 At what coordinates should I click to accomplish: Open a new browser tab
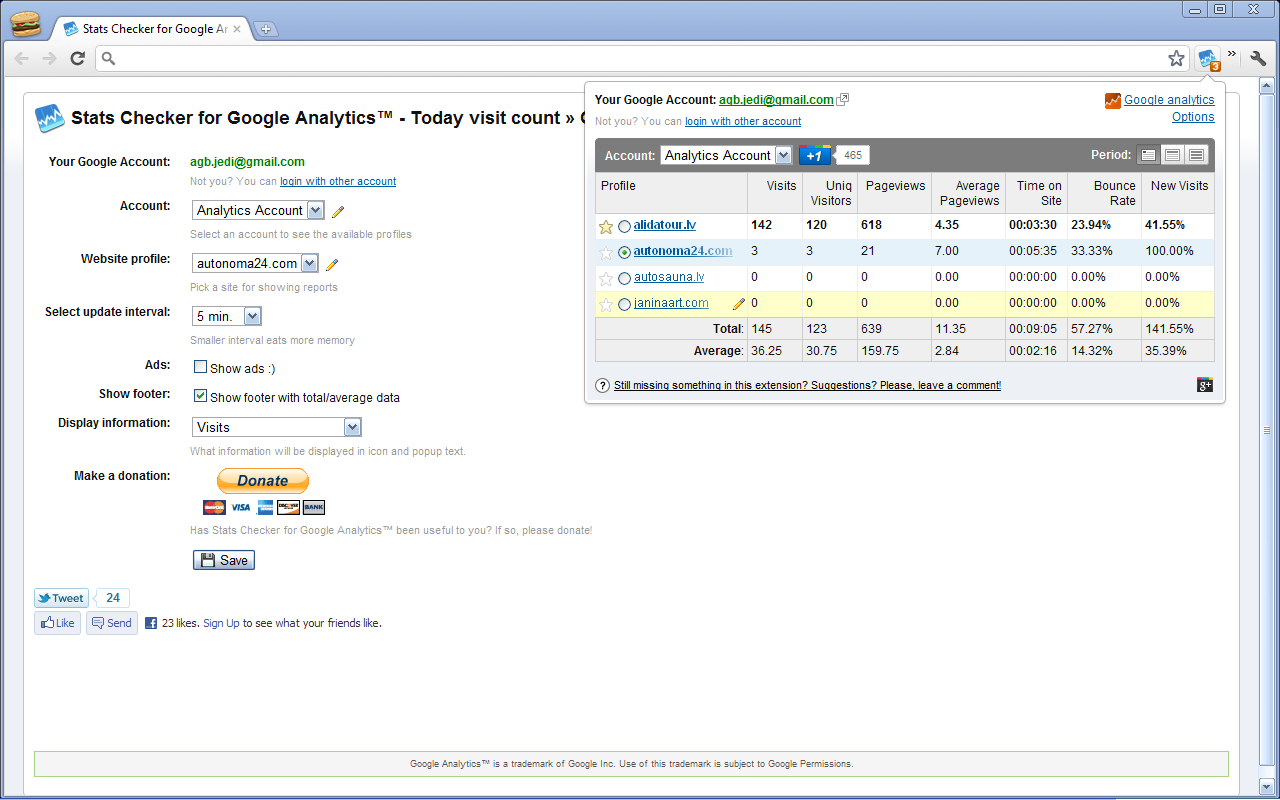265,29
